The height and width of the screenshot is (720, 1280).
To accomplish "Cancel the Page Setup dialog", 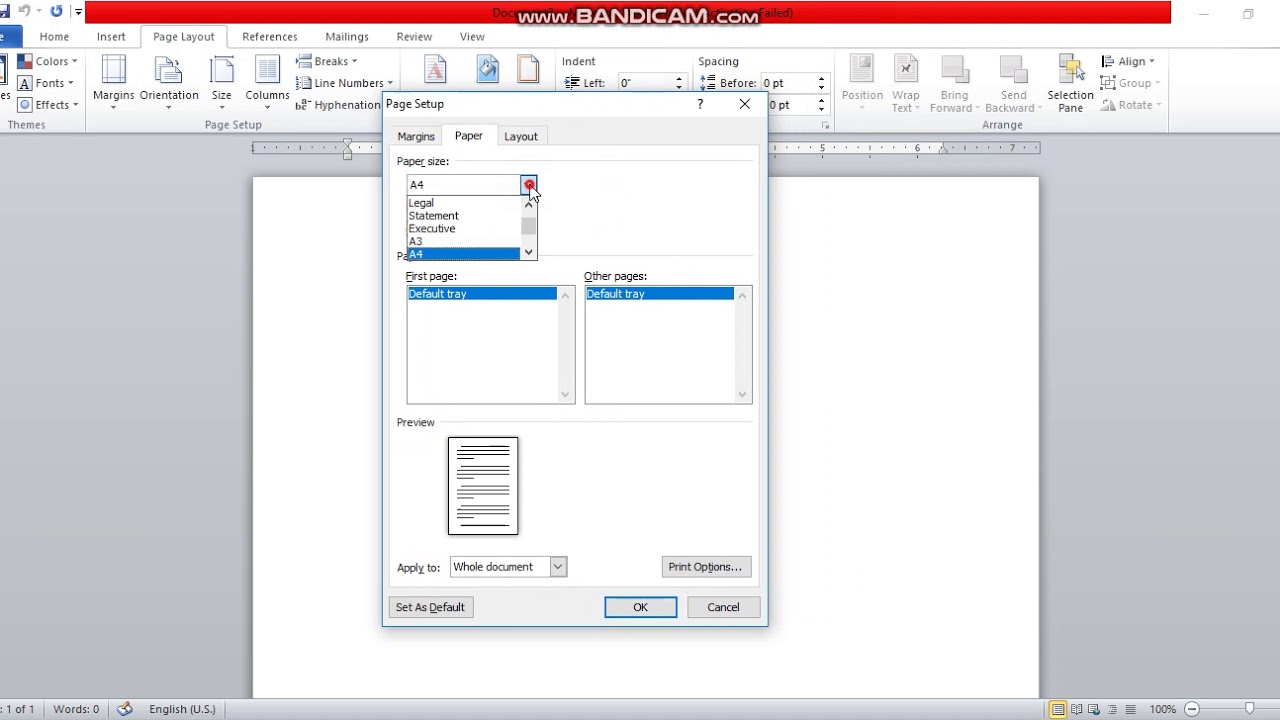I will click(x=723, y=607).
